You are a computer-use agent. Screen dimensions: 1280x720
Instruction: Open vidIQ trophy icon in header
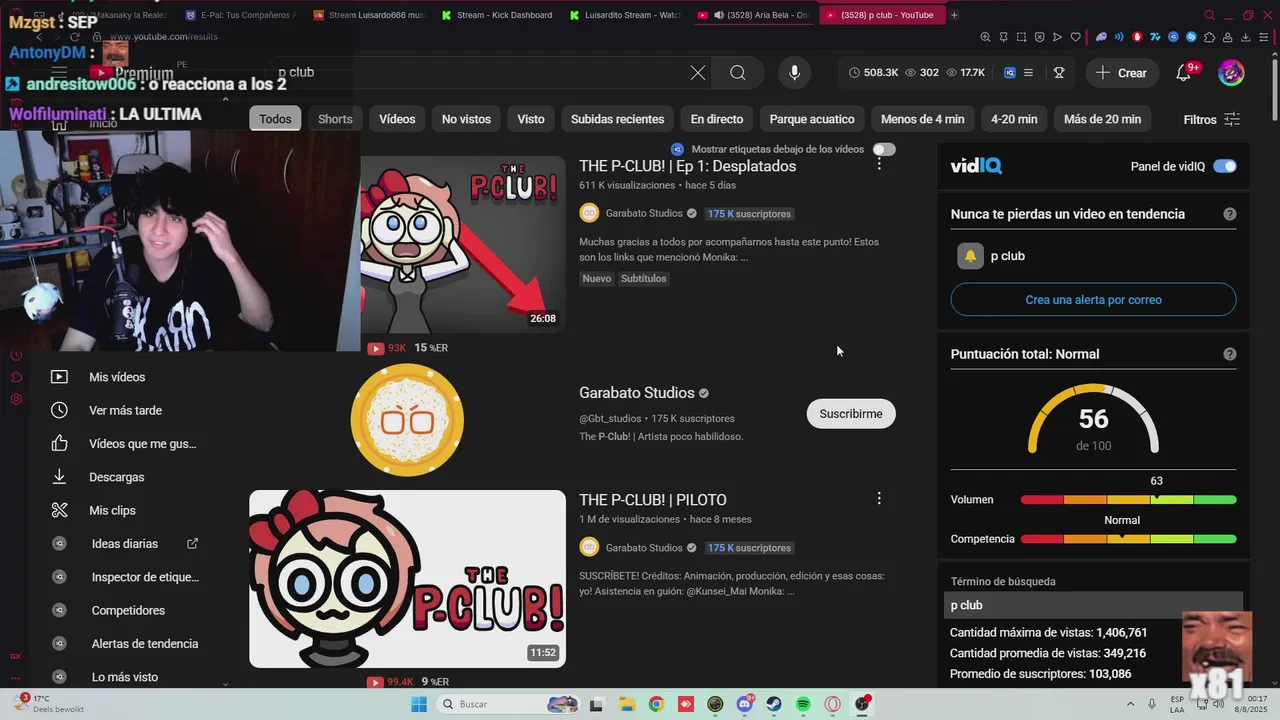point(1059,72)
